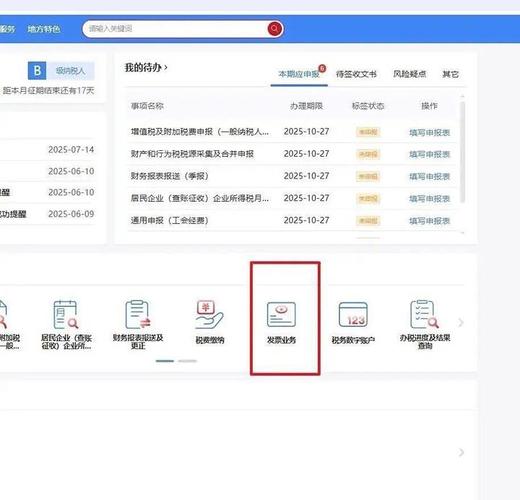520x500 pixels.
Task: Click the 2025-07-14 notice date
Action: [x=71, y=150]
